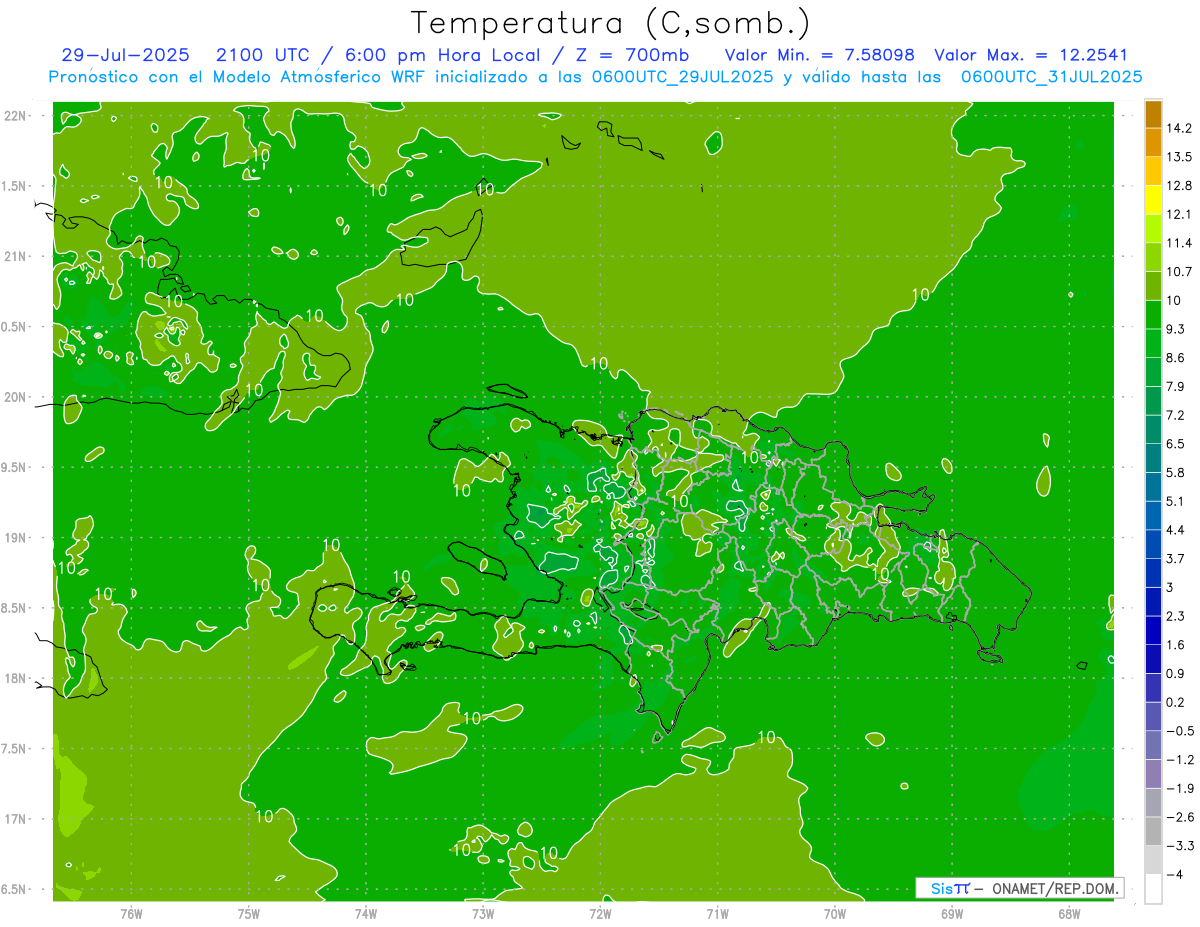
Task: Click the "14.2" color scale value
Action: point(1179,128)
